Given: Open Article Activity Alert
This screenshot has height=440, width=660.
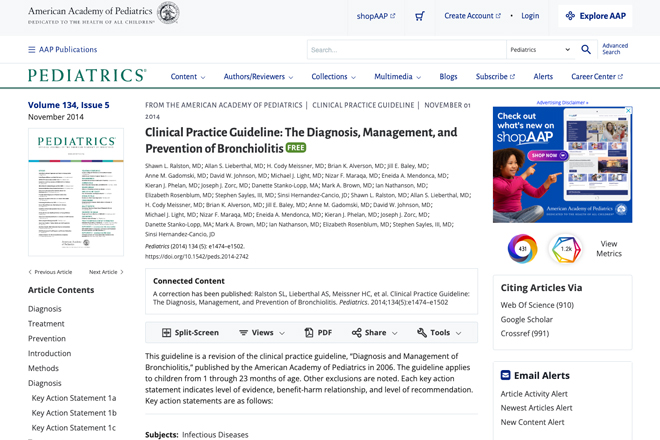Looking at the screenshot, I should (534, 394).
